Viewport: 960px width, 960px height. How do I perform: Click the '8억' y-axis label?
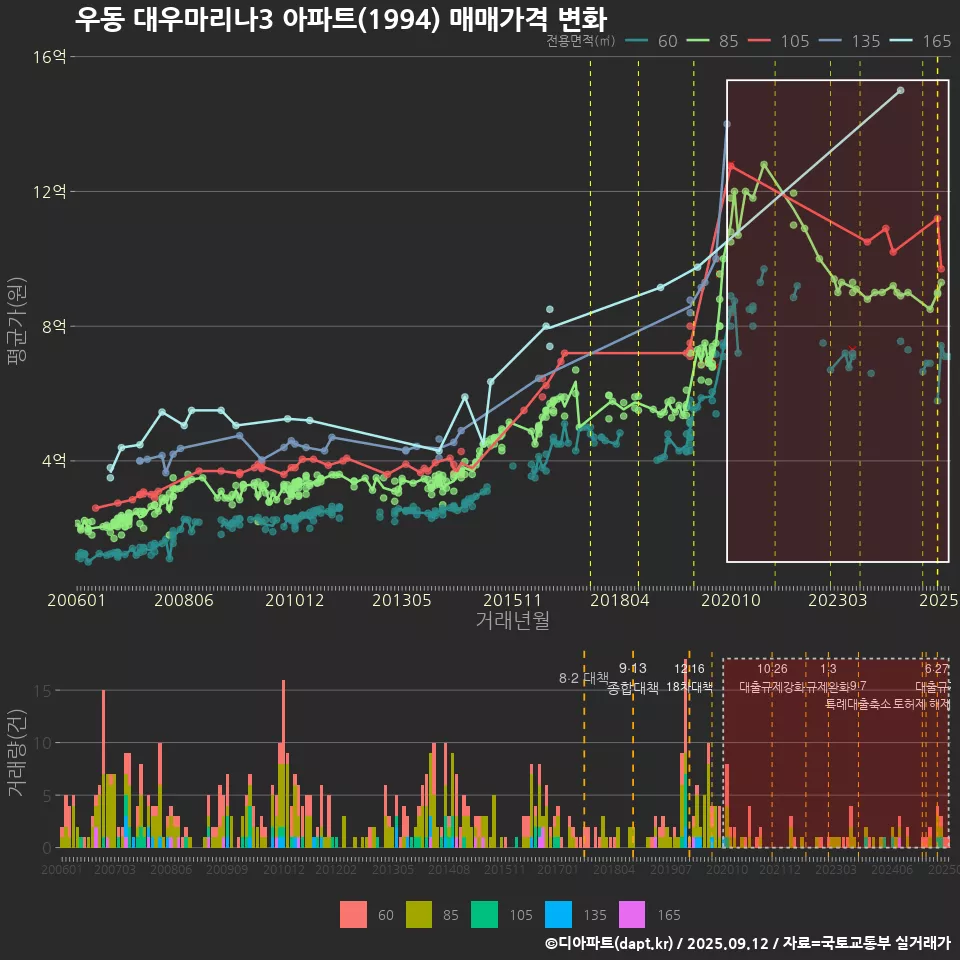tap(54, 326)
